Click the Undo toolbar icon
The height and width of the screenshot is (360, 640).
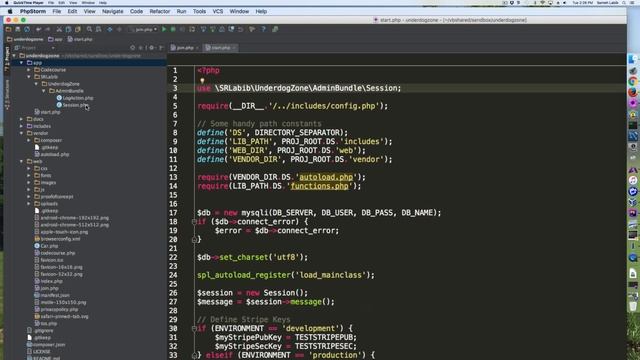(x=38, y=29)
